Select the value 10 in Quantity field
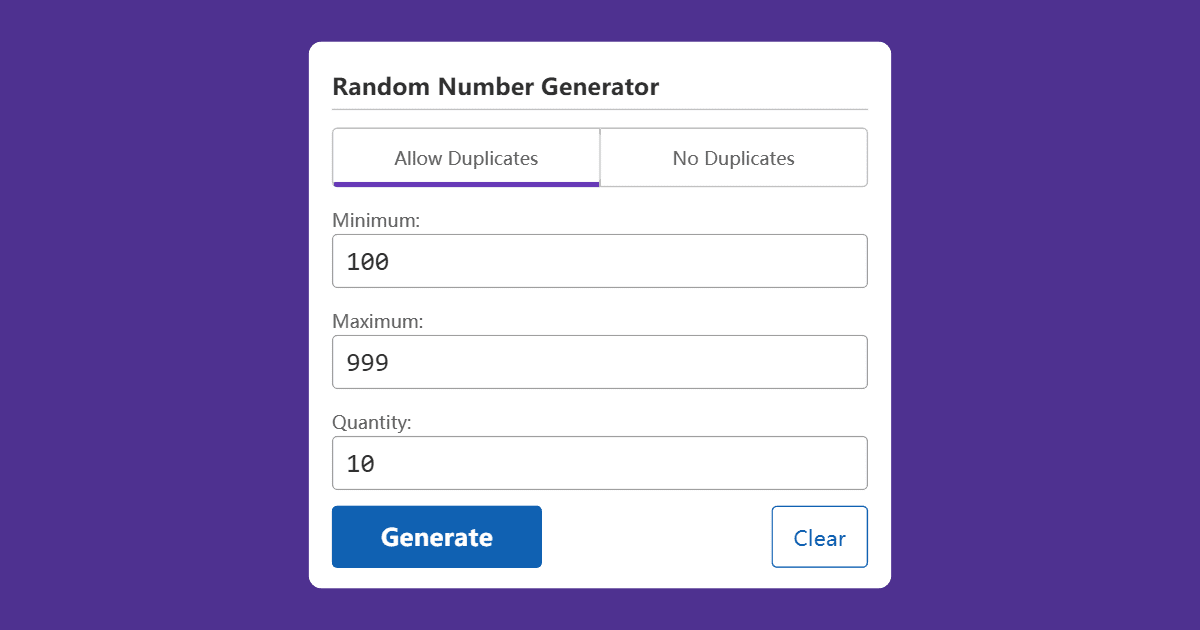This screenshot has height=630, width=1200. click(361, 463)
